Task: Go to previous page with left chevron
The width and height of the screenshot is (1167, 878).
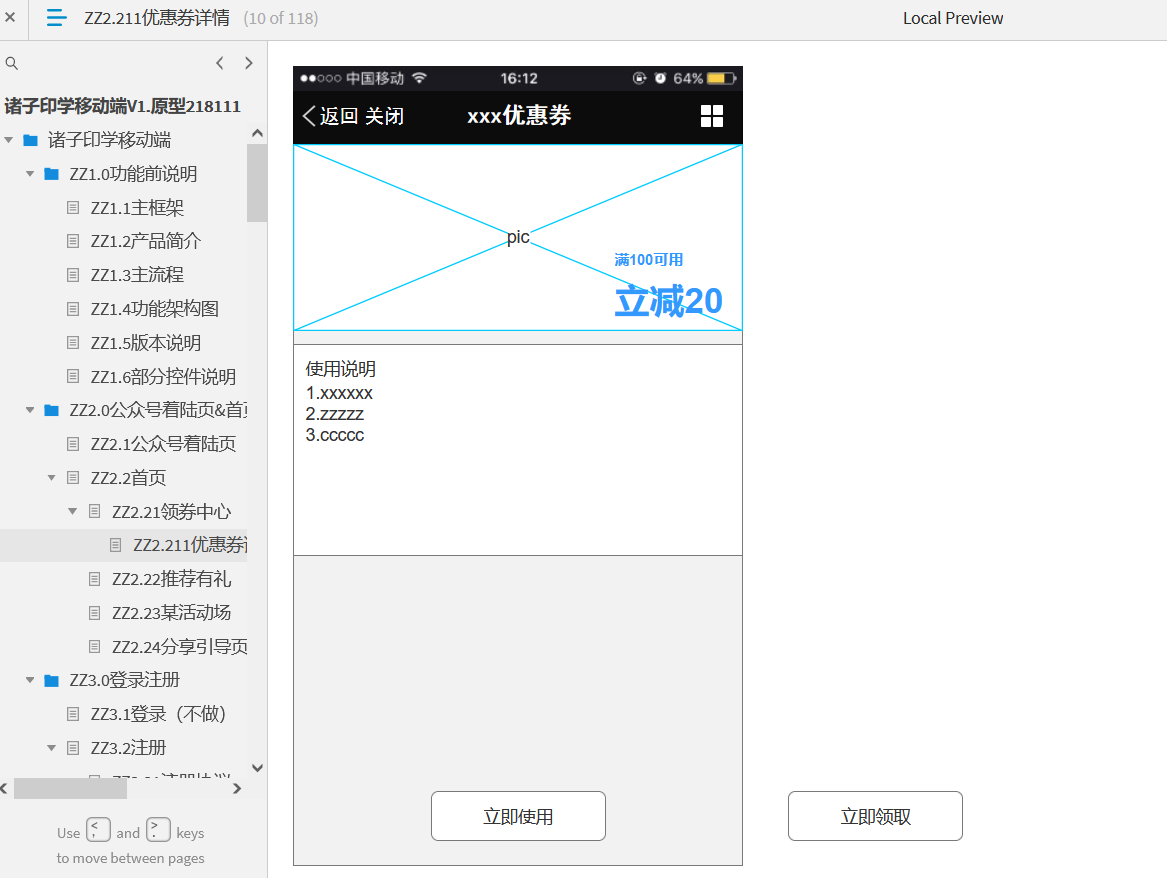Action: click(220, 63)
